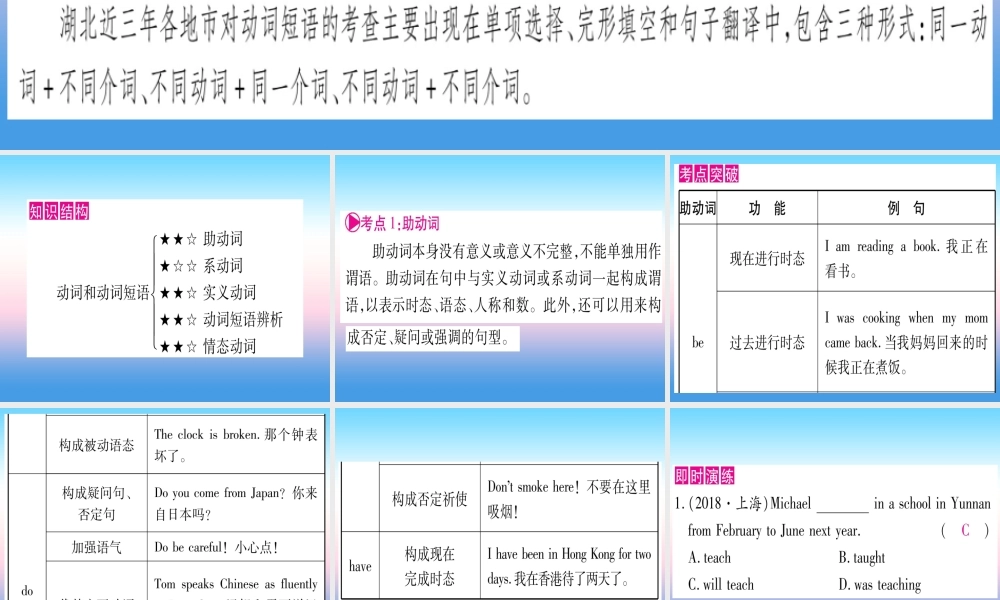Click the 知识结构 heading

click(x=59, y=211)
